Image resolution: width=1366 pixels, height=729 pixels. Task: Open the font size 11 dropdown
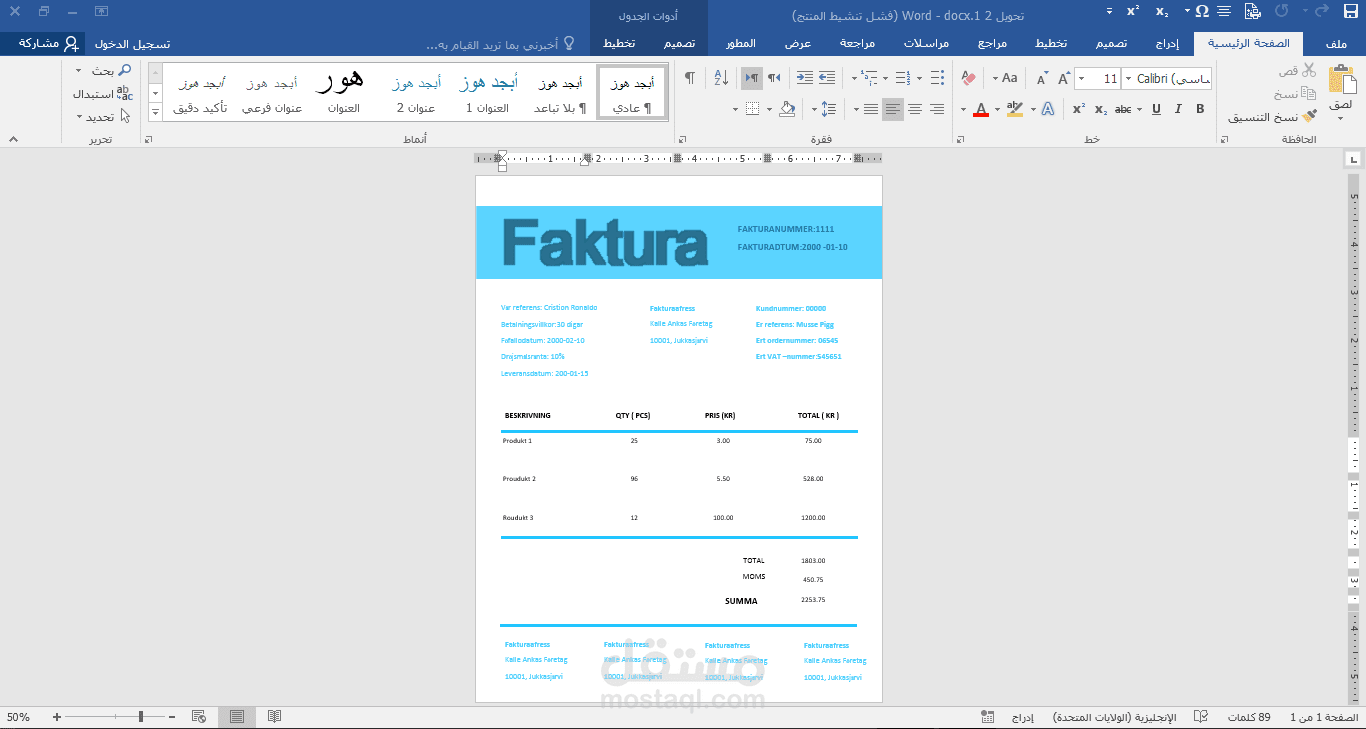(1082, 79)
